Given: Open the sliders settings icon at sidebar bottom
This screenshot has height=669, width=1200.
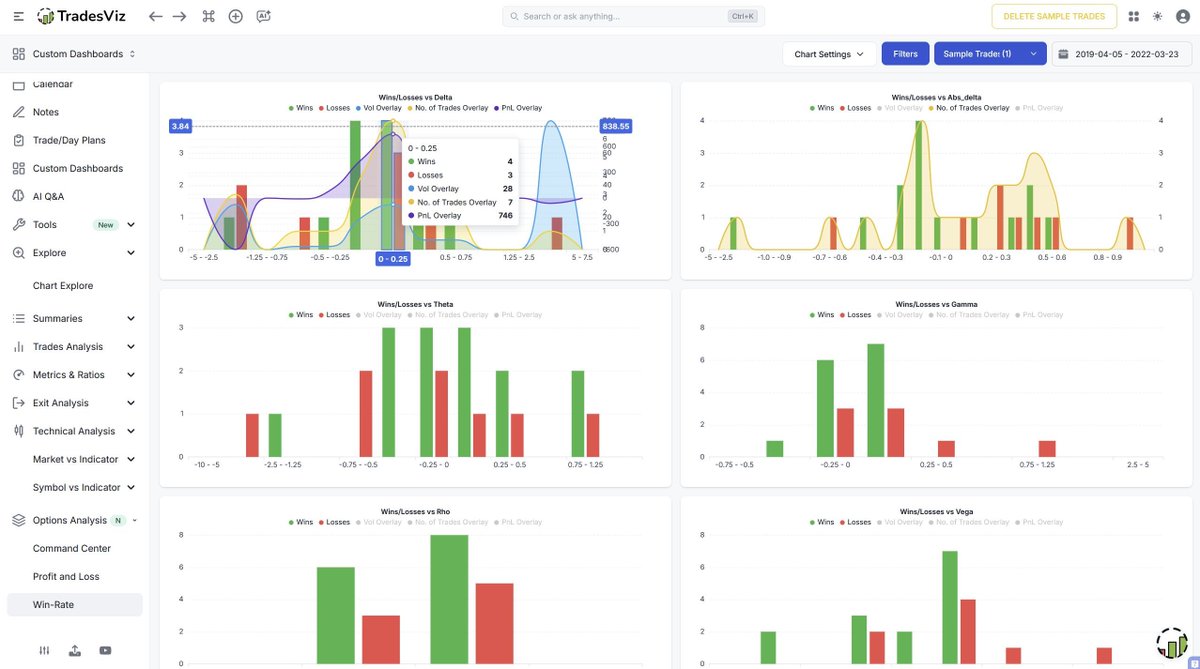Looking at the screenshot, I should (x=44, y=650).
